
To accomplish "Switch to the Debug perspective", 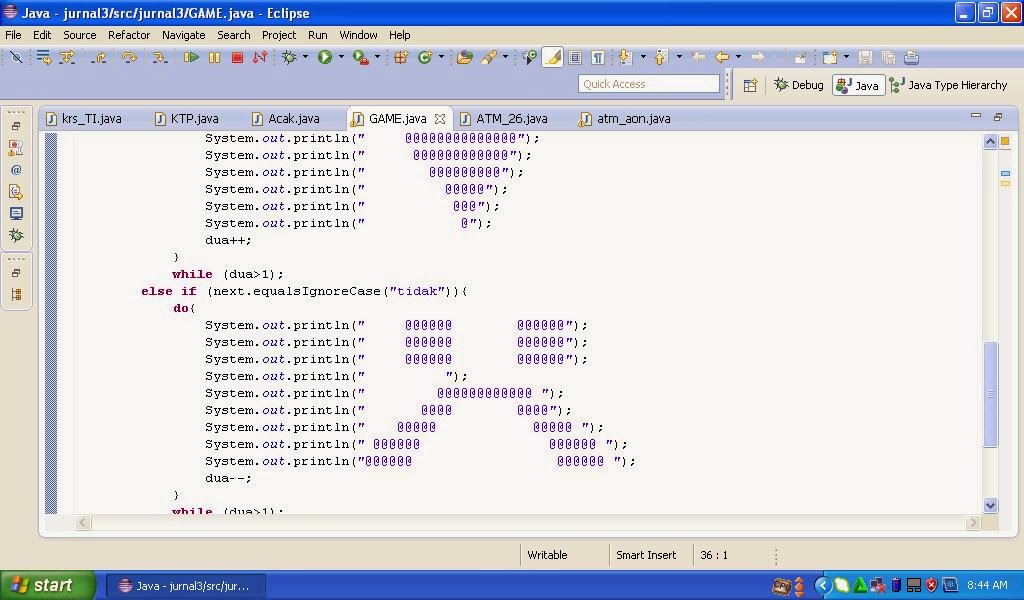I will [x=797, y=84].
